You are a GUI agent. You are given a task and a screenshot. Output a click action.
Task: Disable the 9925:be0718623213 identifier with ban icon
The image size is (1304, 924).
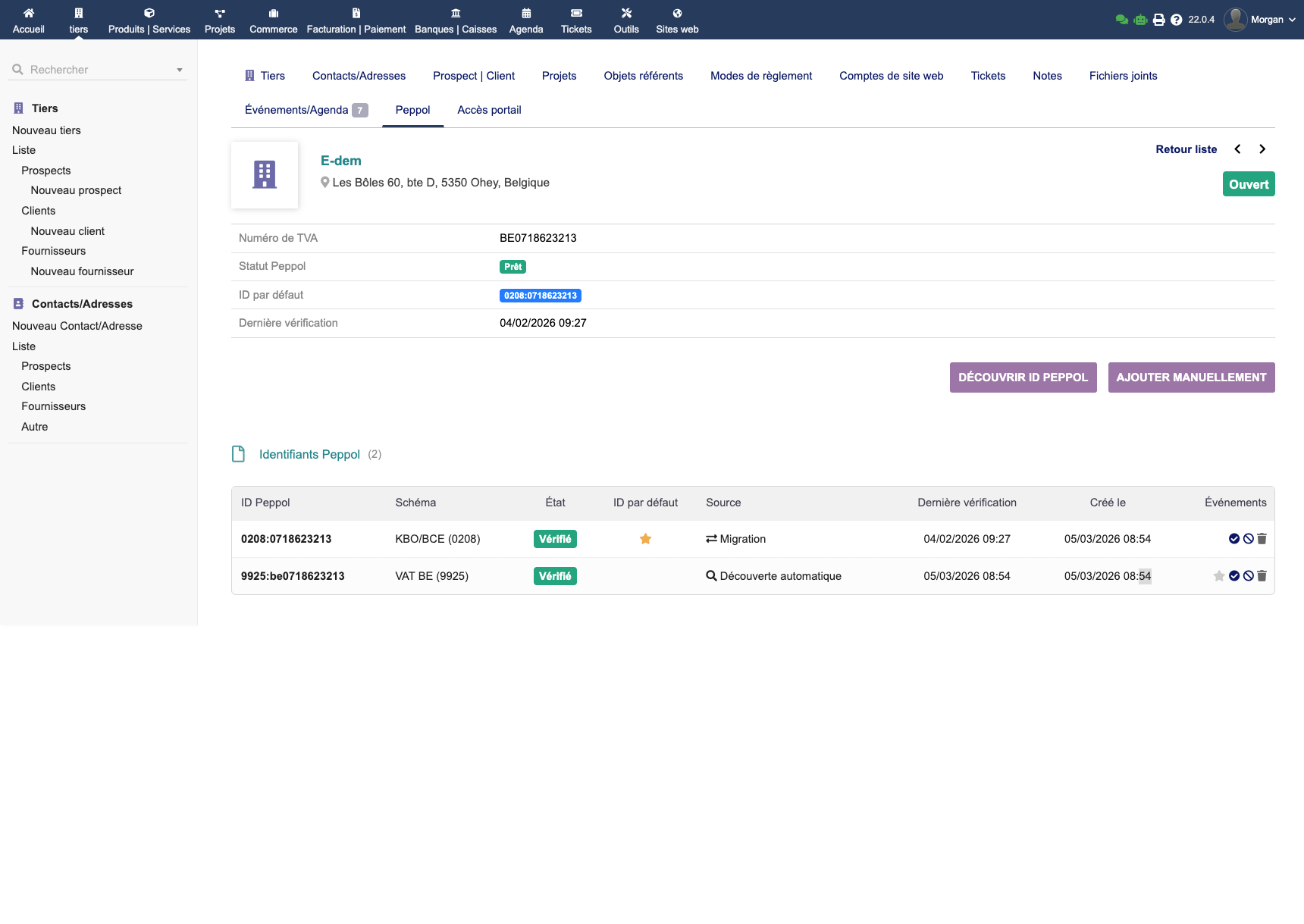coord(1248,576)
